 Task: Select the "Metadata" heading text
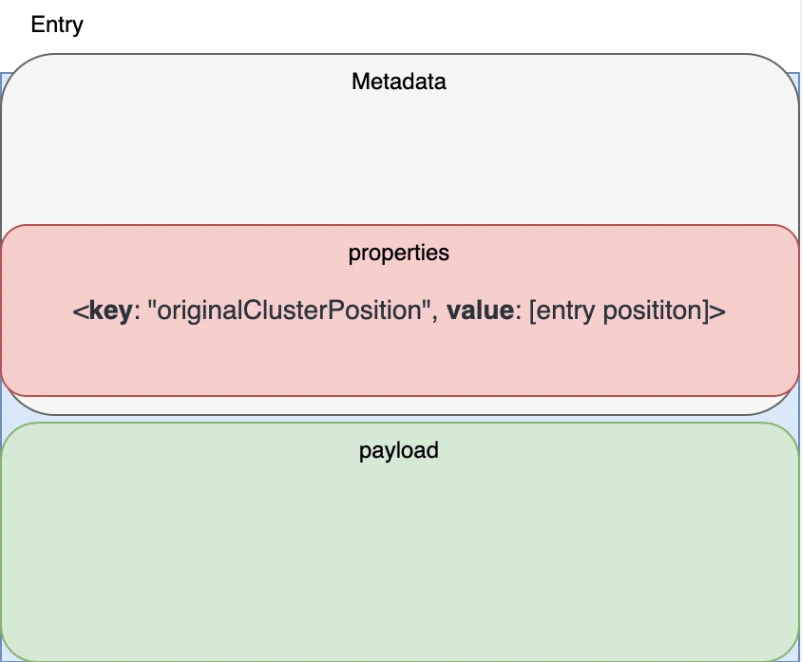tap(398, 82)
